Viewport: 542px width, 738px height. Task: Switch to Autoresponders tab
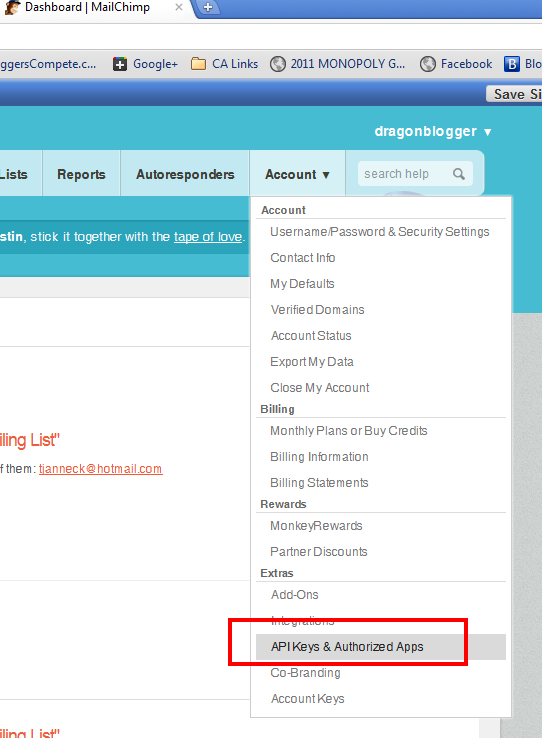(185, 174)
